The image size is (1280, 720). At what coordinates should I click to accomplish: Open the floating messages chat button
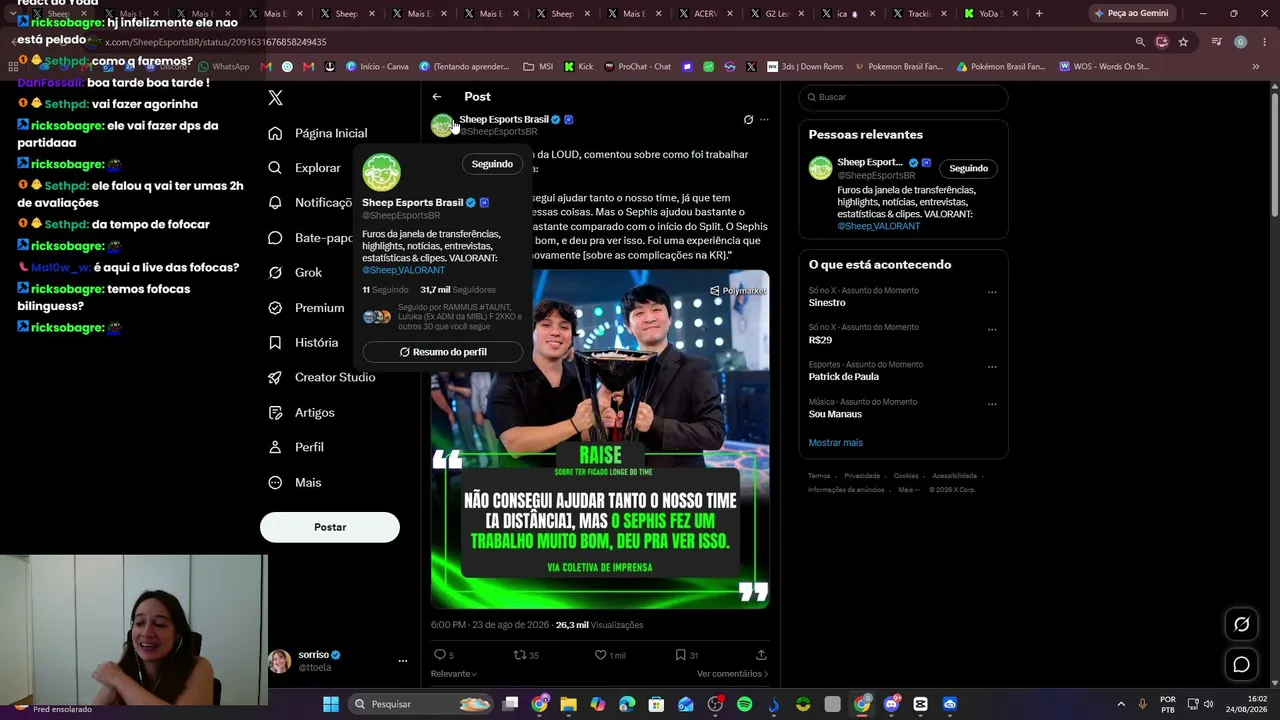pos(1241,664)
